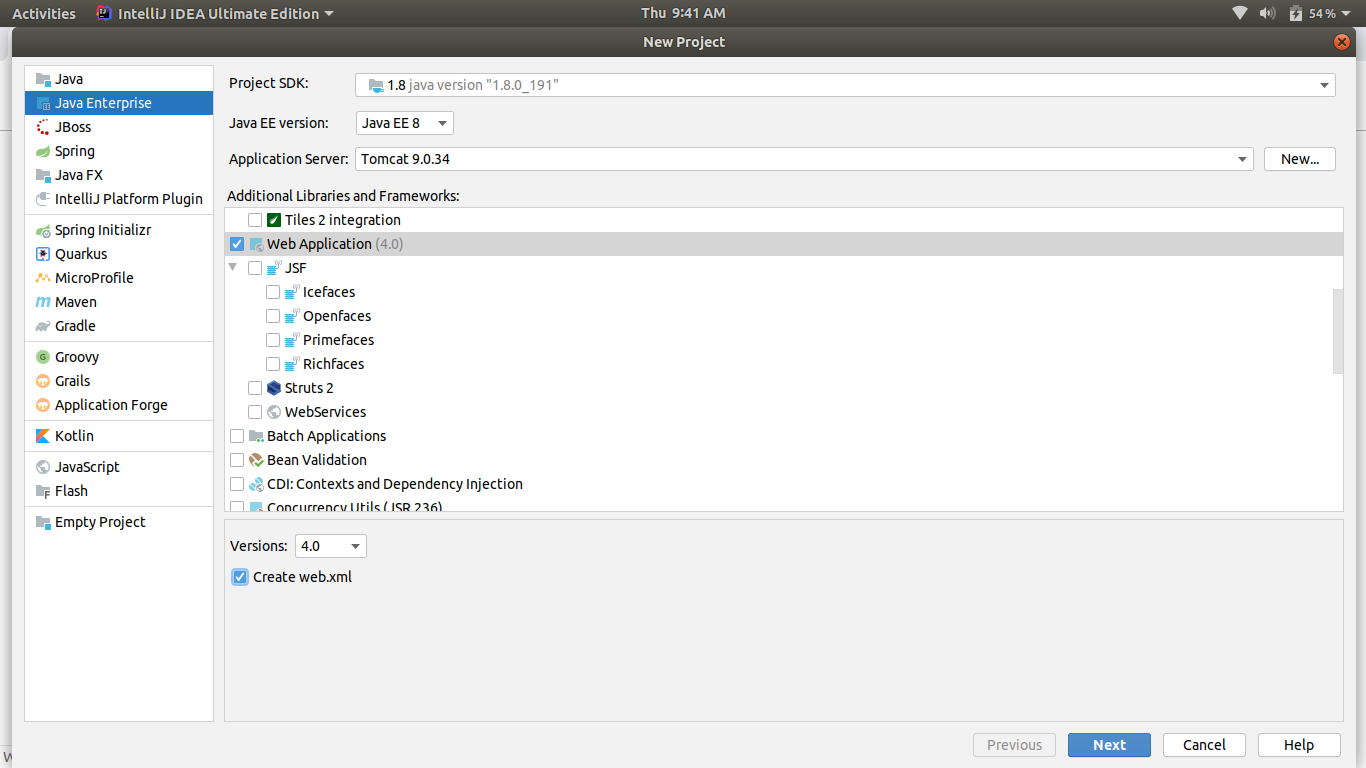Click the New... server button

[x=1300, y=159]
